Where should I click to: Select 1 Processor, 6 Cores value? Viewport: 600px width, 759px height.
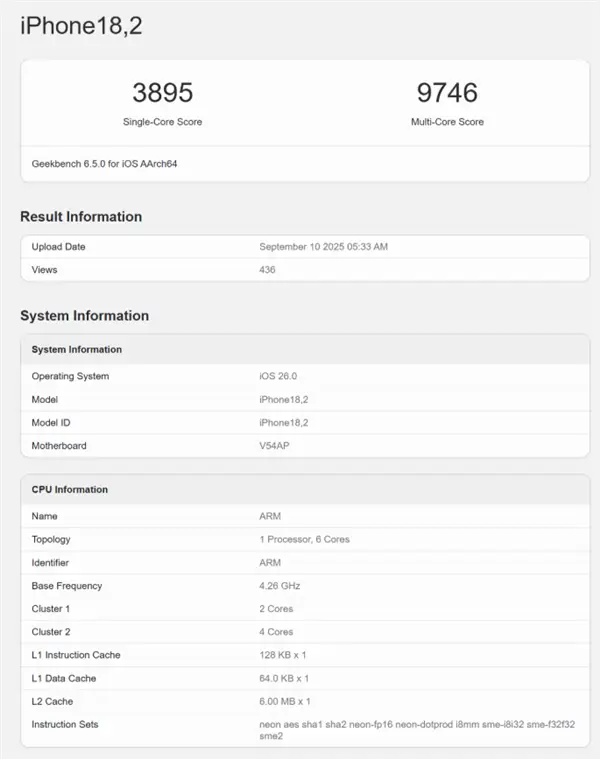pos(304,539)
